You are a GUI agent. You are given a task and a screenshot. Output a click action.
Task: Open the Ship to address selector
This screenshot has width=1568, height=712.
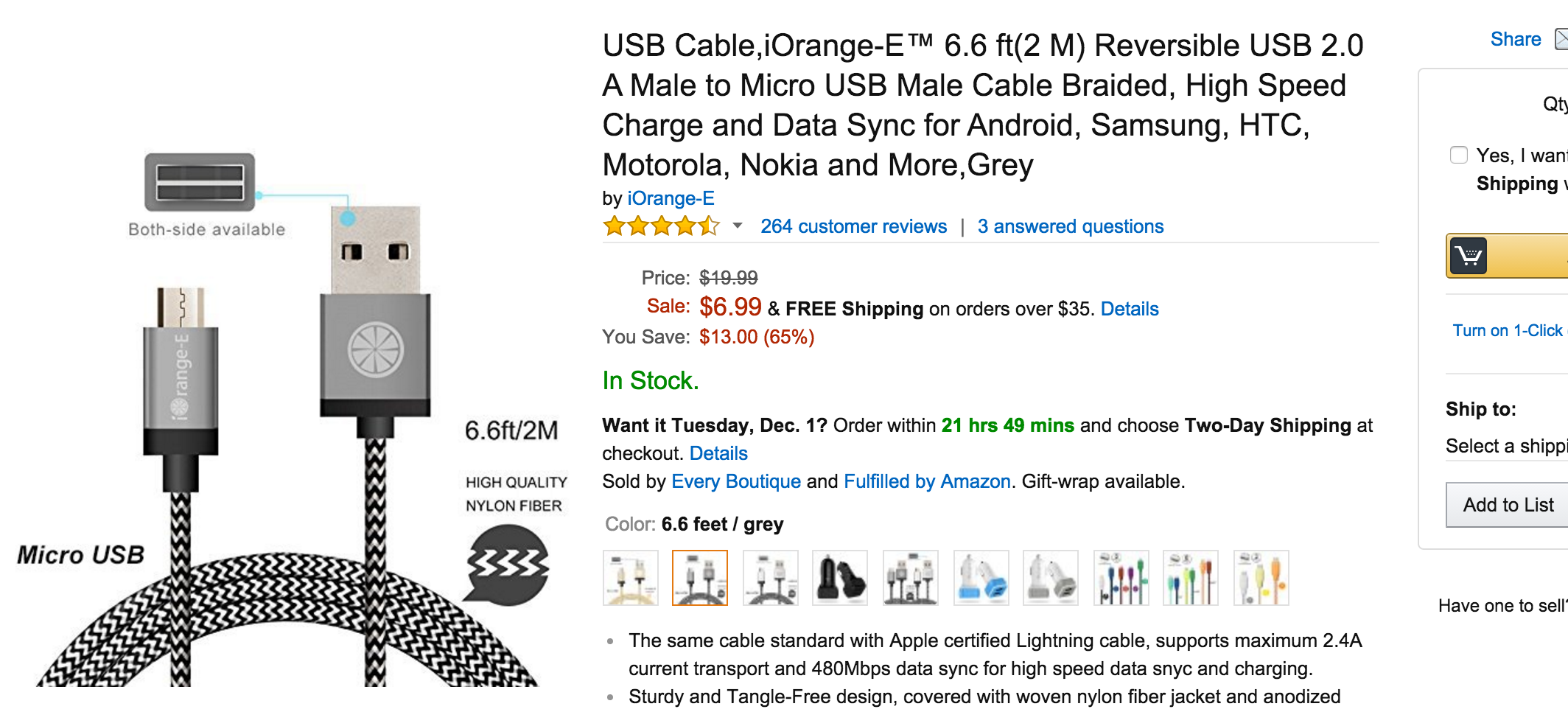pyautogui.click(x=1506, y=446)
